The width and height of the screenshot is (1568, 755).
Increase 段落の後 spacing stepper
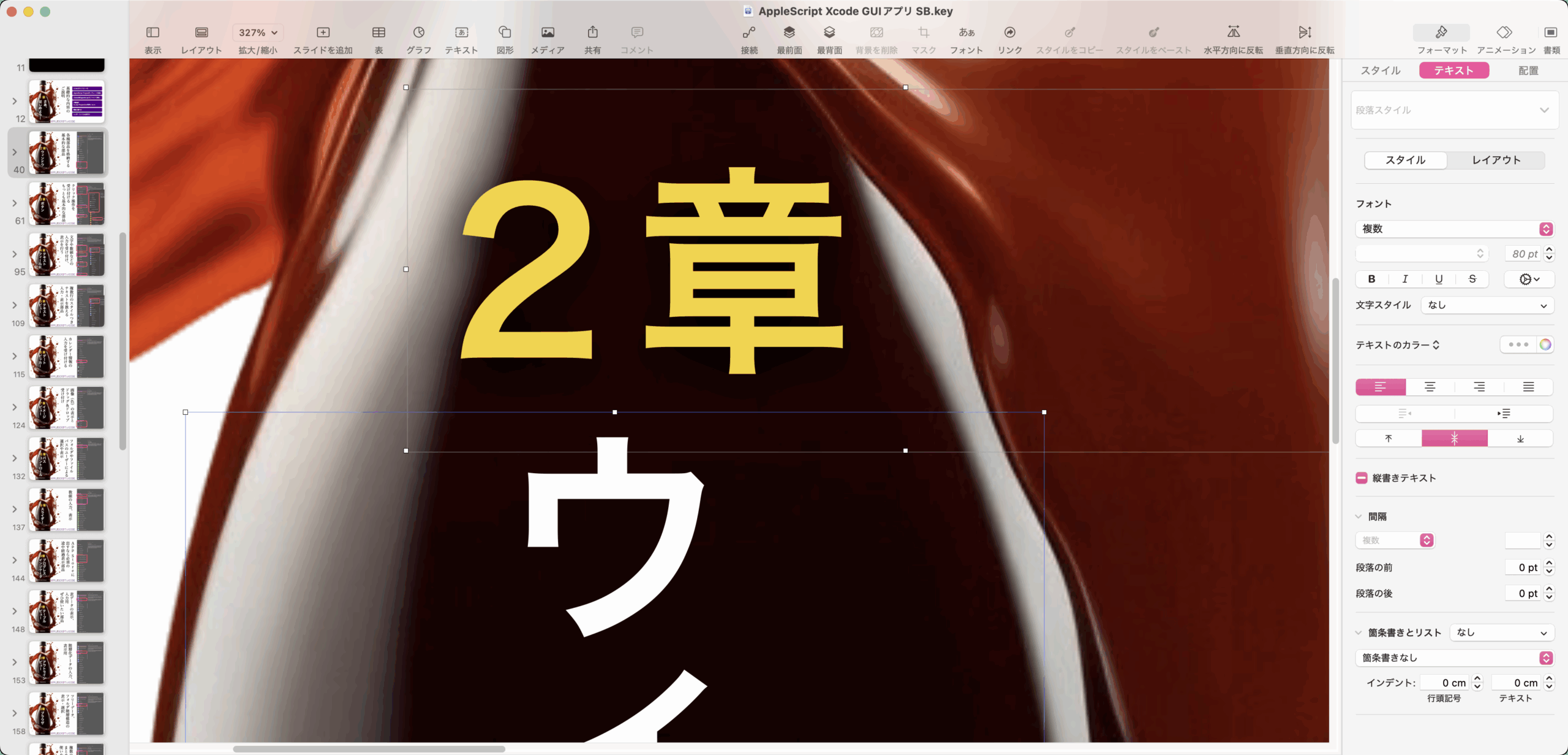[1549, 590]
